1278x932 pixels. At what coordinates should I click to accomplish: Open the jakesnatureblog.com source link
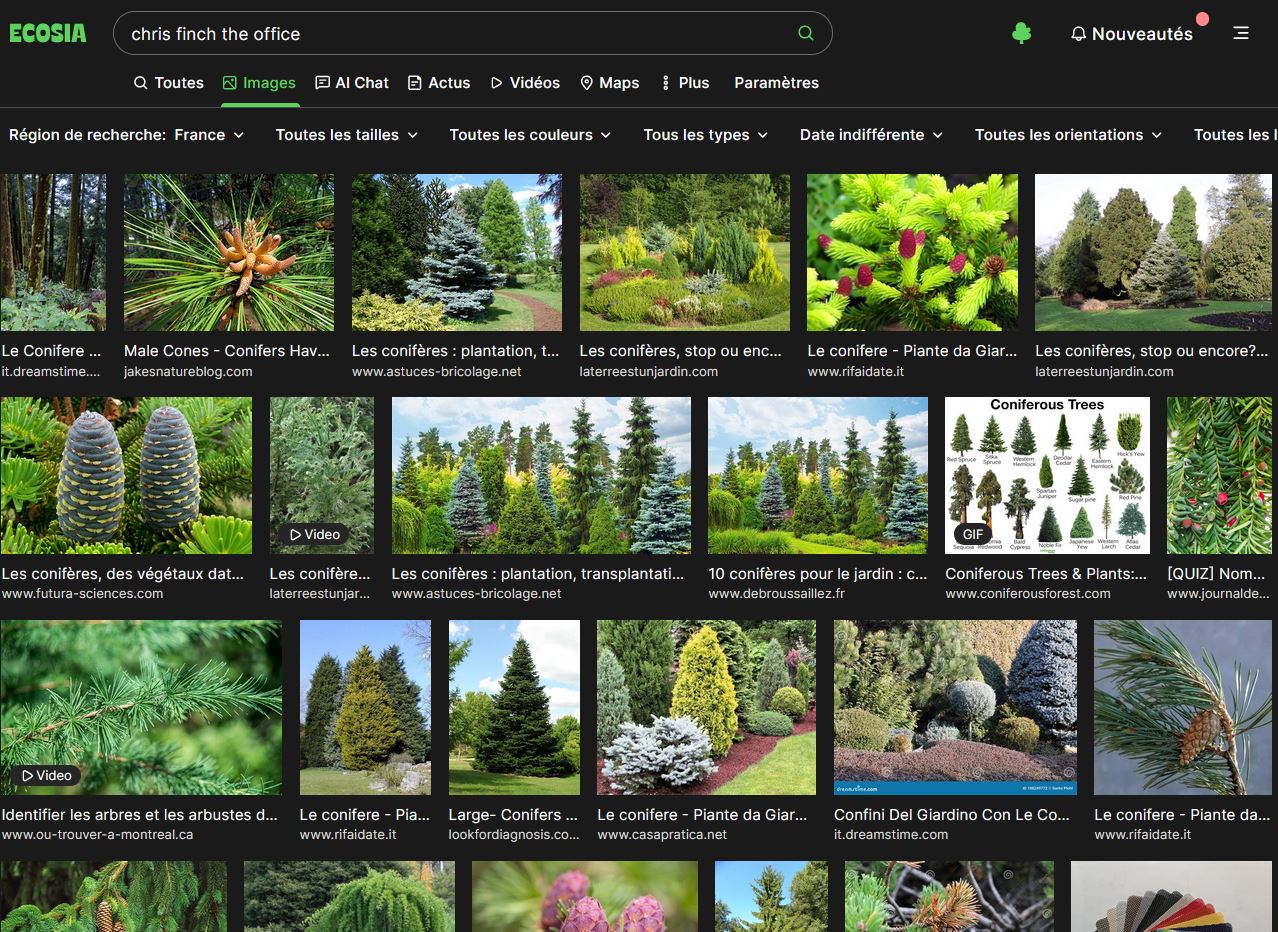coord(188,371)
